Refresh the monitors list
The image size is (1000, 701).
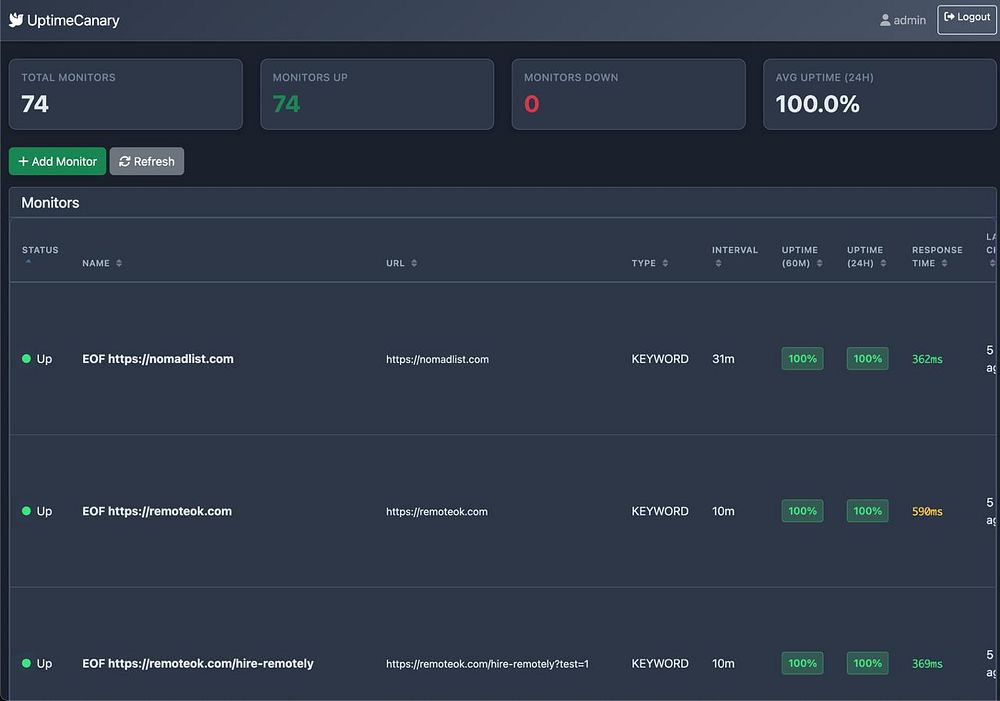(147, 161)
